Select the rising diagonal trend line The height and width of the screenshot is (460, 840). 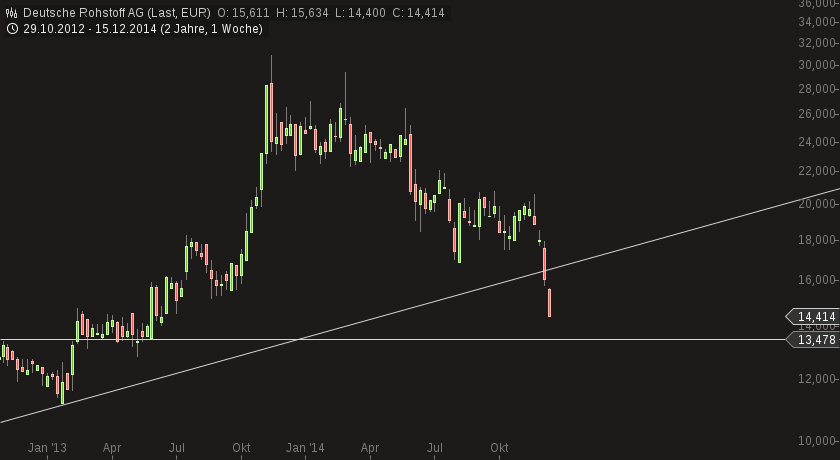point(420,306)
